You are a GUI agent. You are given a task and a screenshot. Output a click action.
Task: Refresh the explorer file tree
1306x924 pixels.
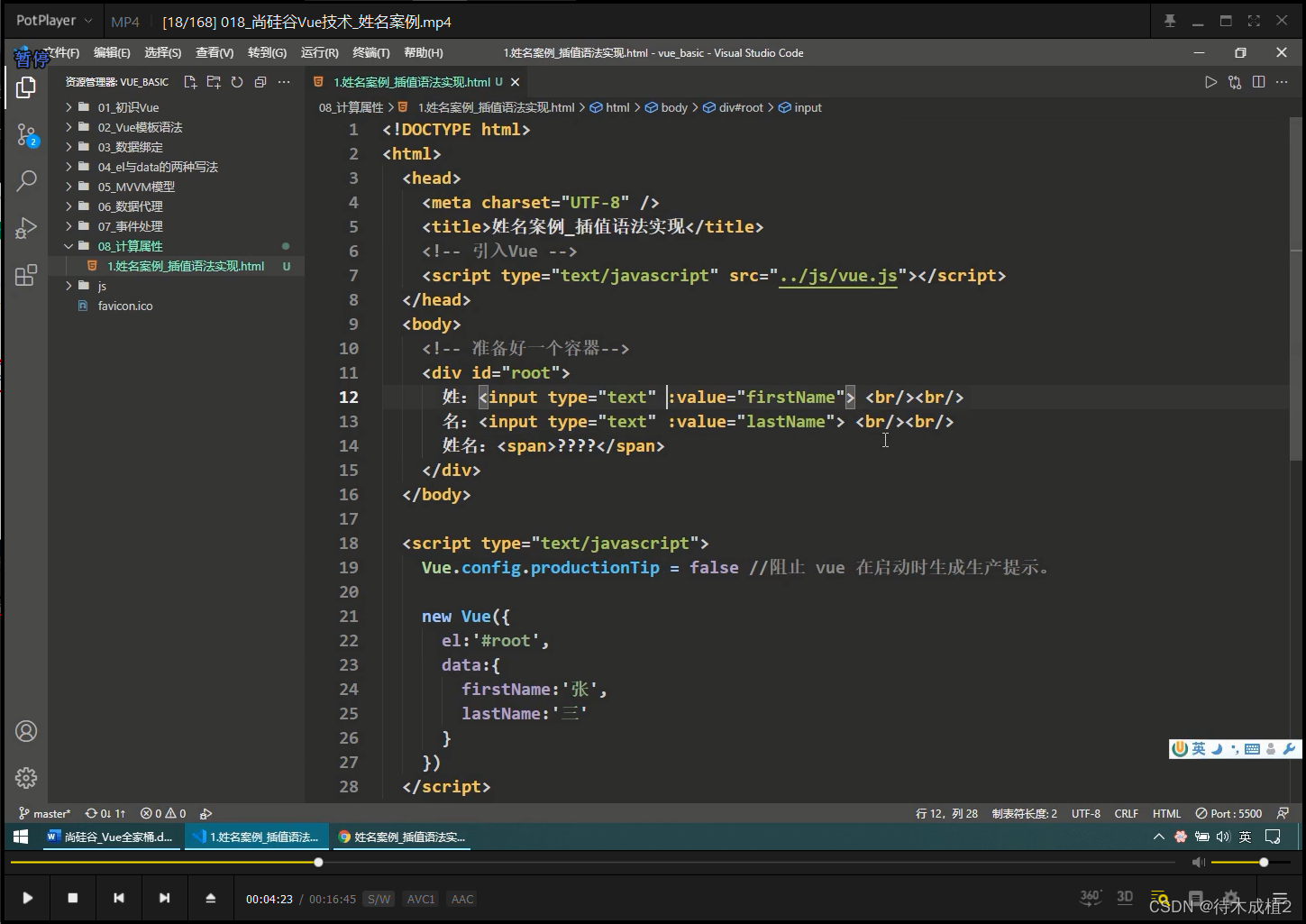click(237, 82)
